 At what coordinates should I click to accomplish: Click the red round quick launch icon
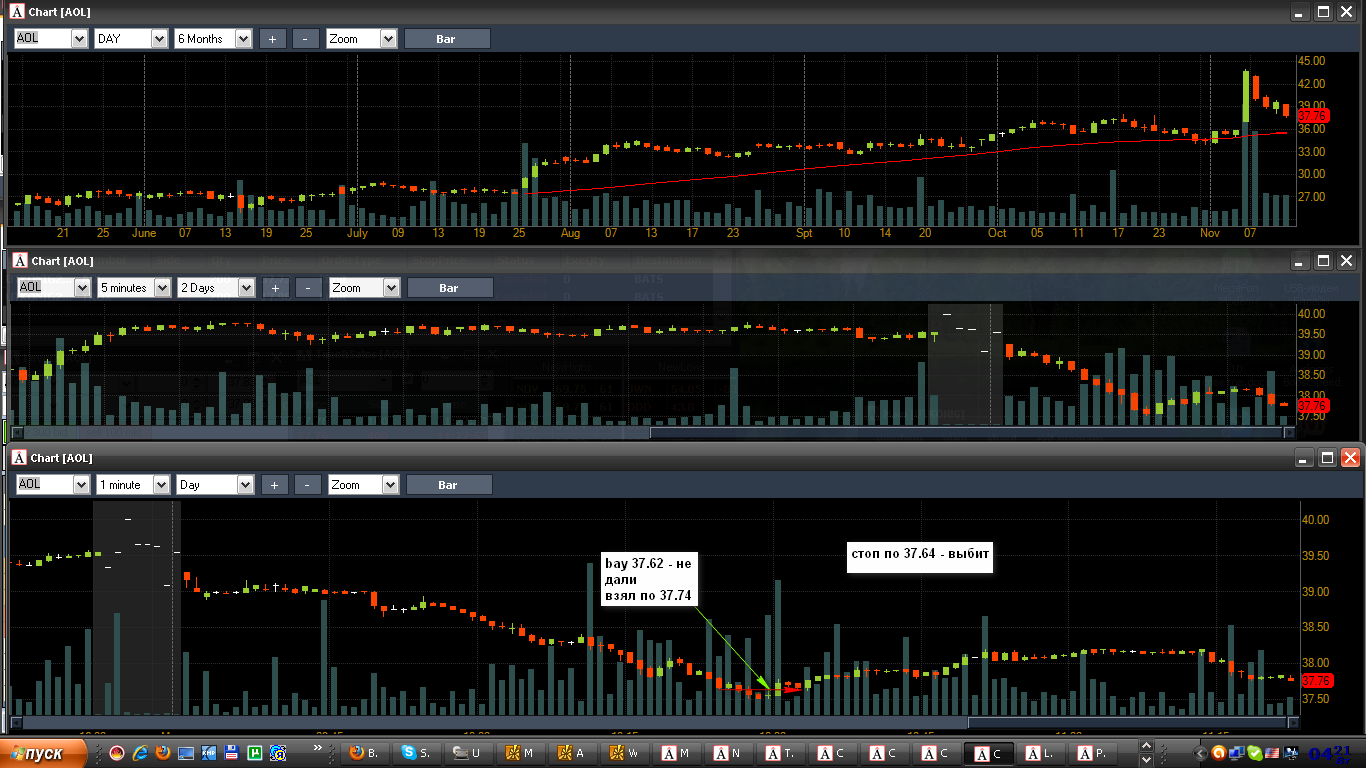(x=117, y=753)
